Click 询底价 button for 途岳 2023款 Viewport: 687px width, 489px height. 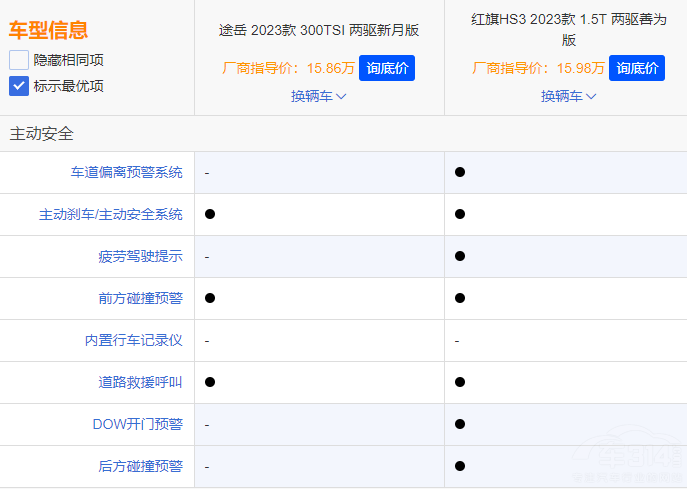point(387,68)
